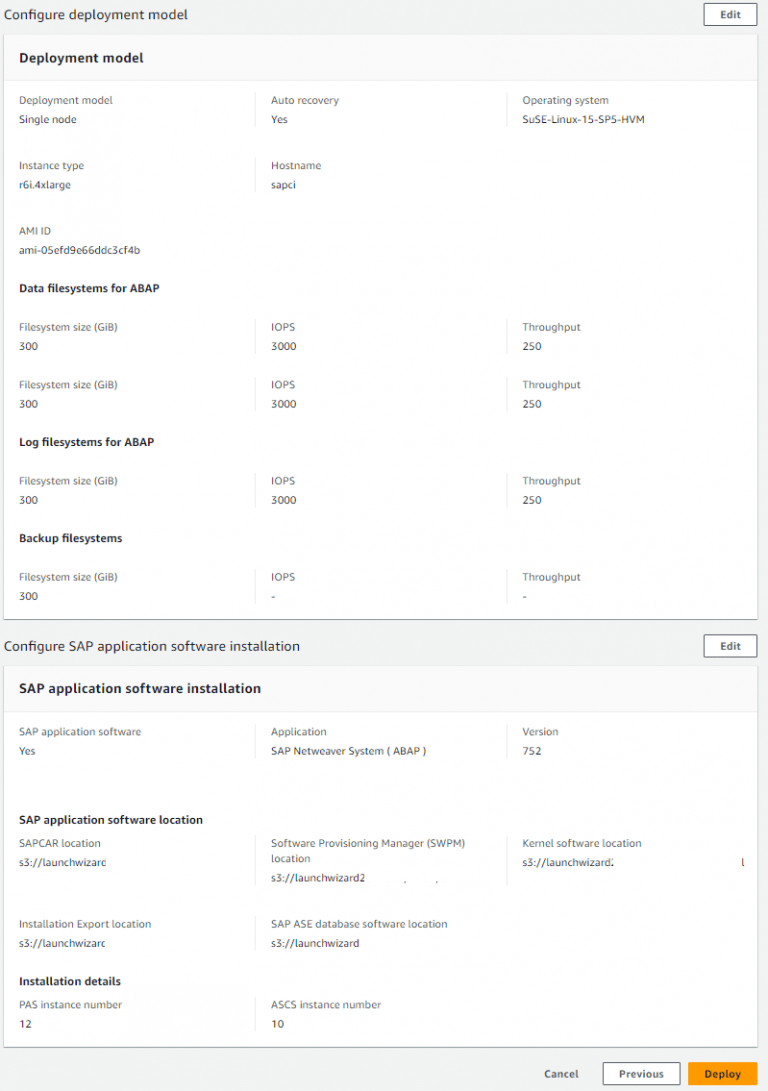768x1091 pixels.
Task: Click the Previous button
Action: coord(641,1073)
